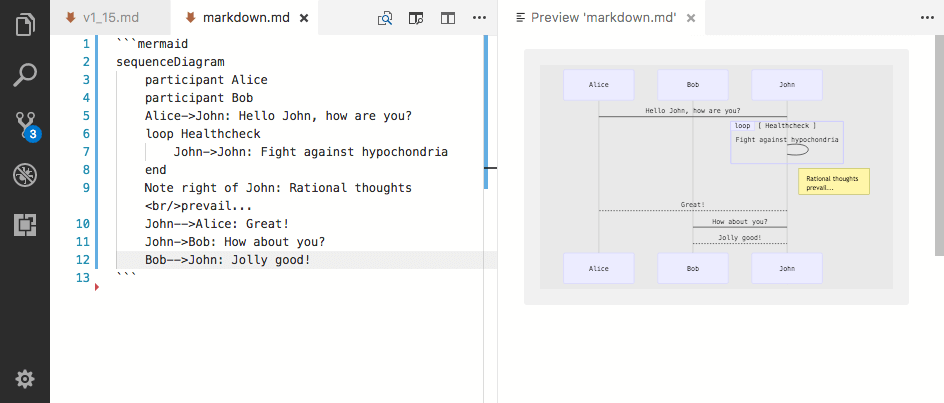
Task: Open the Manage gear menu
Action: pos(25,379)
